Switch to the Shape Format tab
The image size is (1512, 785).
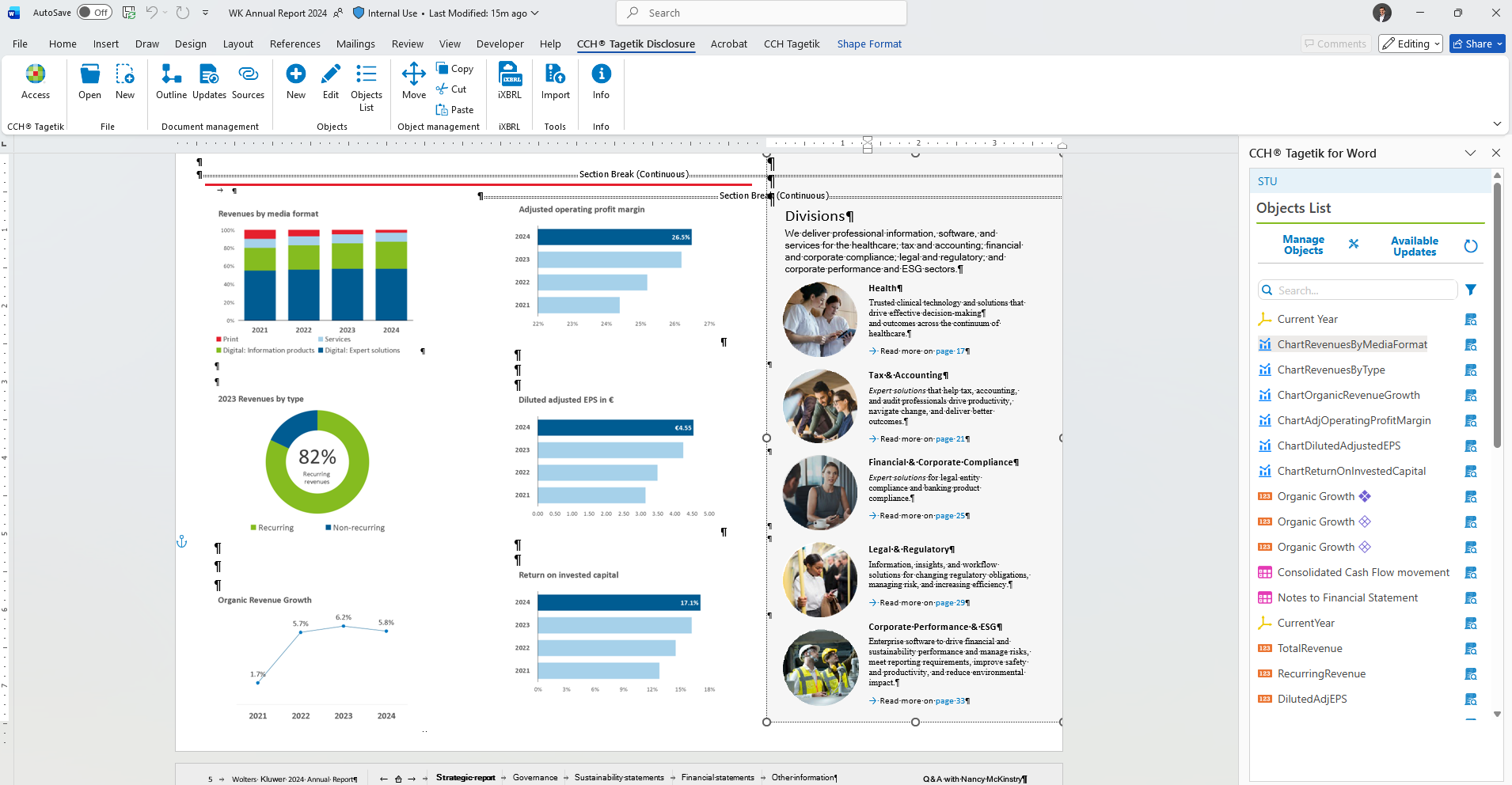[869, 44]
